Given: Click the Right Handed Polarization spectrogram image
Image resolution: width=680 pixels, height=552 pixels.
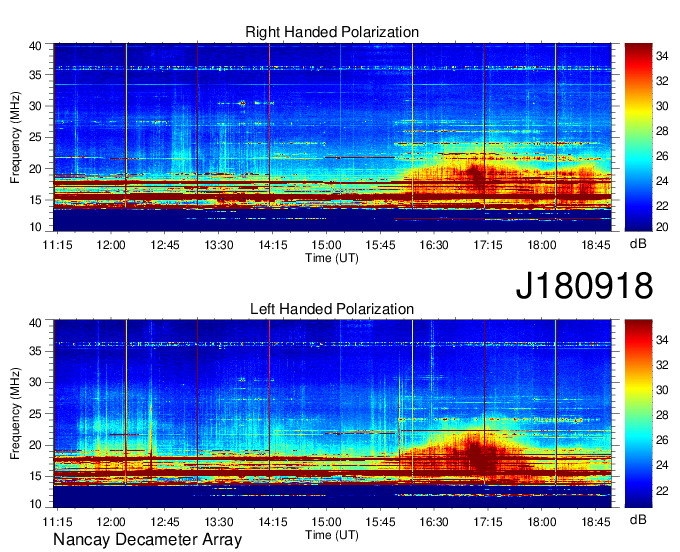Looking at the screenshot, I should (x=332, y=137).
